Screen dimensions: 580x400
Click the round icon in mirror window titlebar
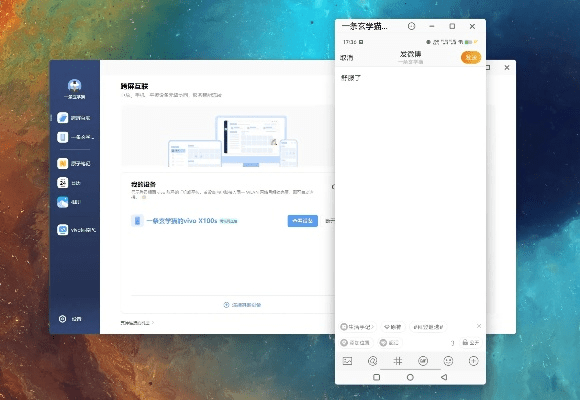[411, 26]
